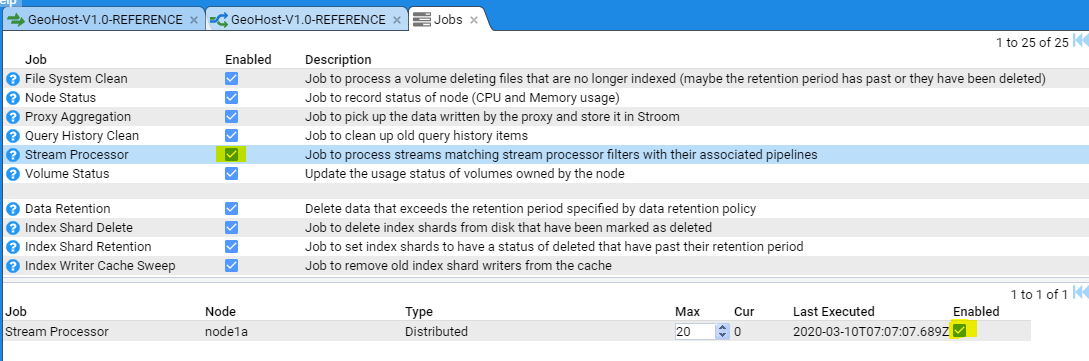Disable the Data Retention job
The image size is (1089, 361).
(x=232, y=208)
